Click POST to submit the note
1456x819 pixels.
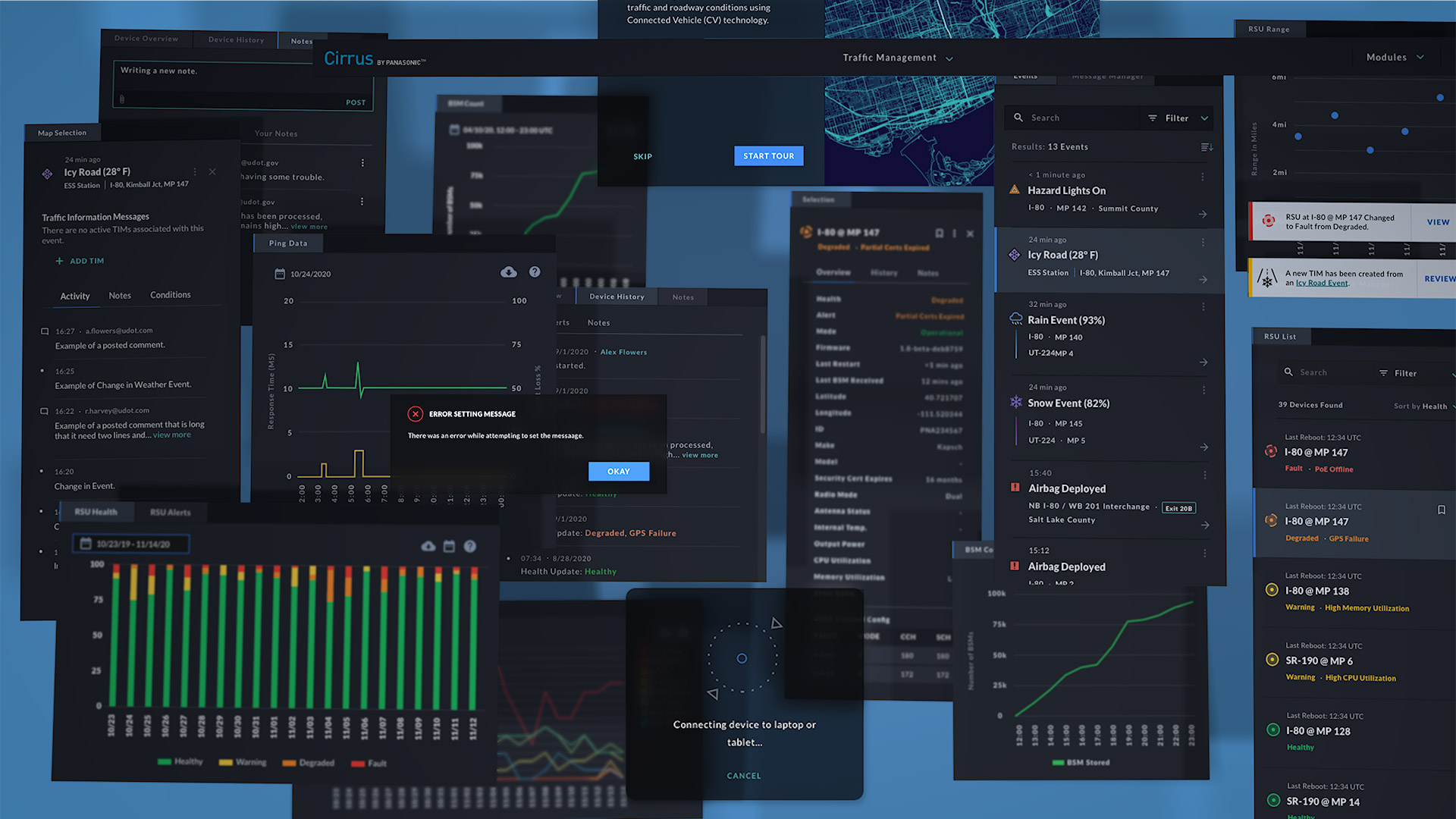[x=356, y=102]
